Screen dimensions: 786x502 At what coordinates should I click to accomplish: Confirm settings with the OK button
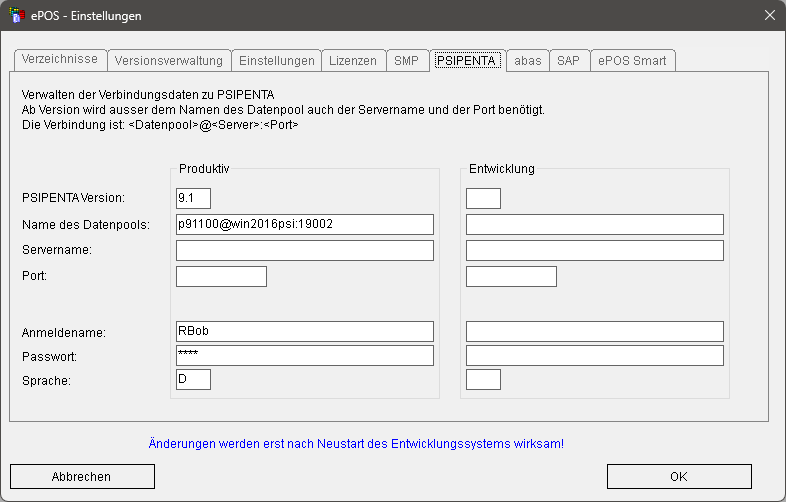click(x=679, y=476)
